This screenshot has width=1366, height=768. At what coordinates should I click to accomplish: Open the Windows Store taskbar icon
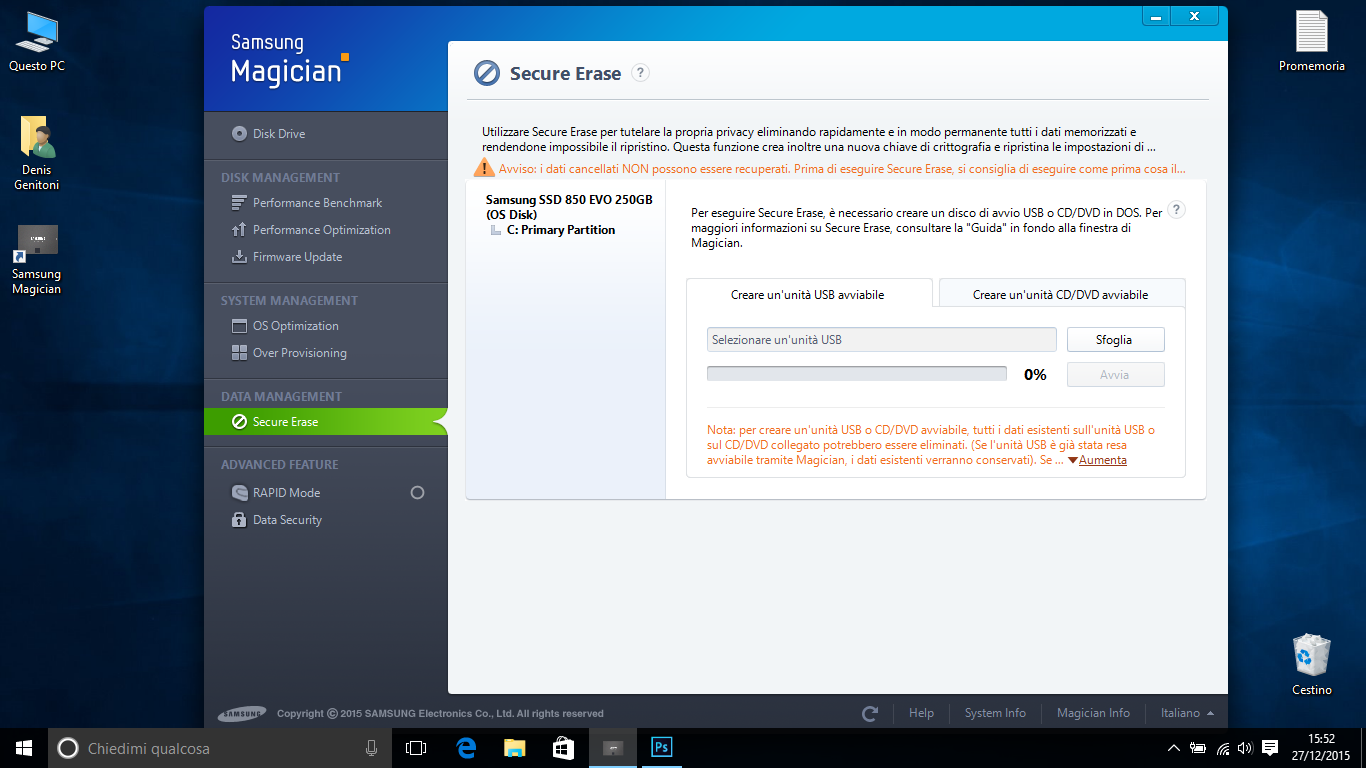[x=563, y=748]
